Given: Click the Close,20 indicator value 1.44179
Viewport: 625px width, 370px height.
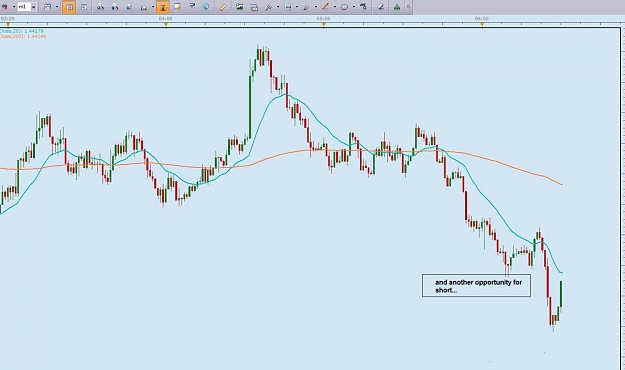Looking at the screenshot, I should click(x=34, y=31).
